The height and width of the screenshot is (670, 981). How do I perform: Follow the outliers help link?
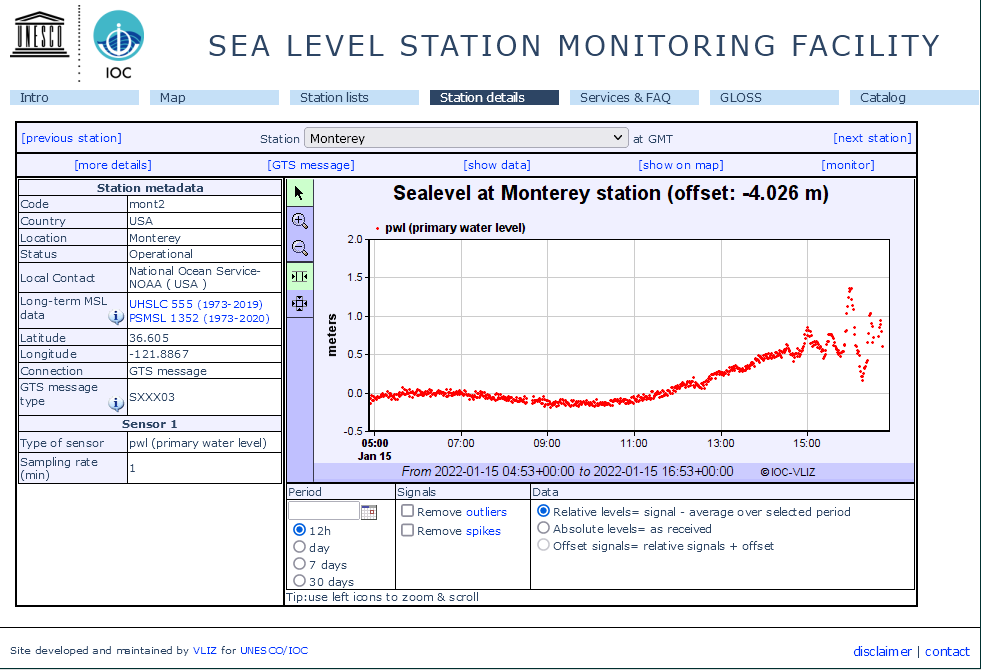486,512
